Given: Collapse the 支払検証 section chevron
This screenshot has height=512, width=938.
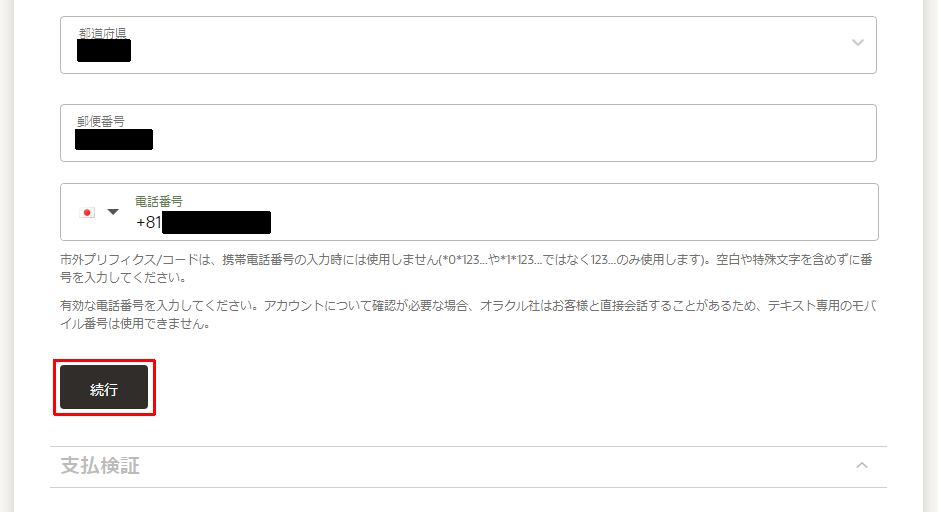Looking at the screenshot, I should (861, 465).
